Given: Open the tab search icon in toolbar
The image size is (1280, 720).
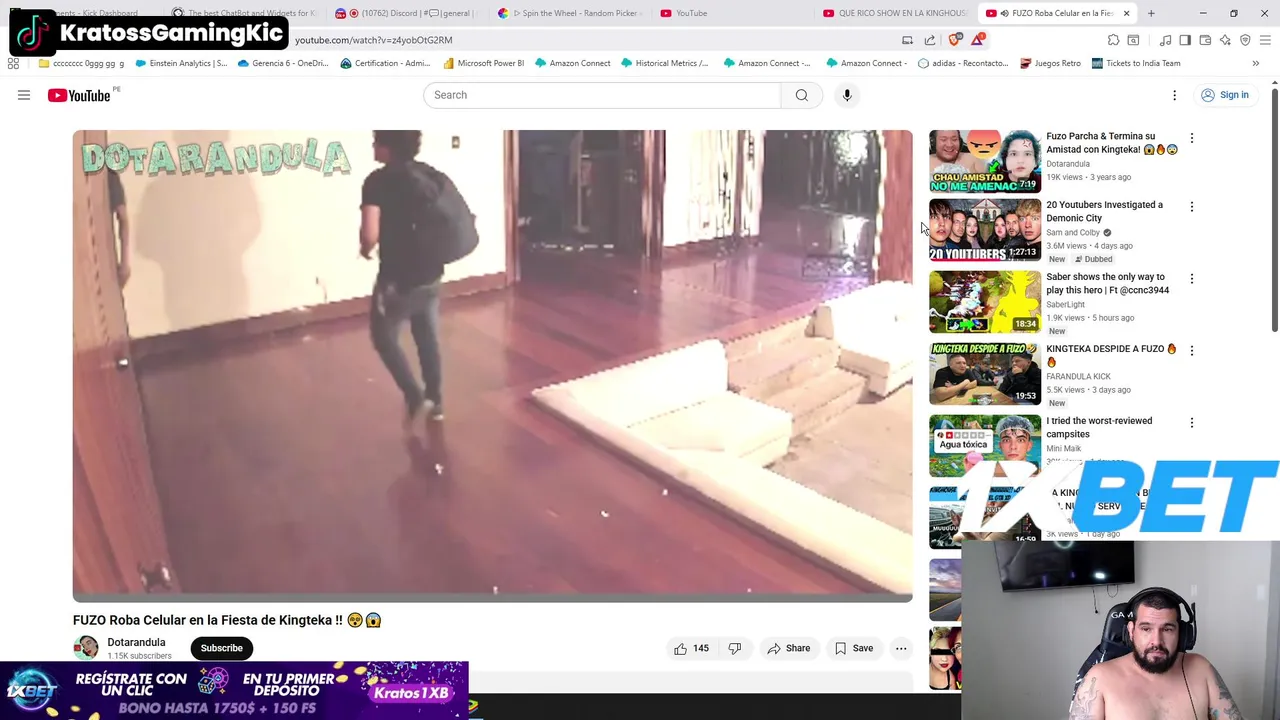Looking at the screenshot, I should [x=1133, y=40].
